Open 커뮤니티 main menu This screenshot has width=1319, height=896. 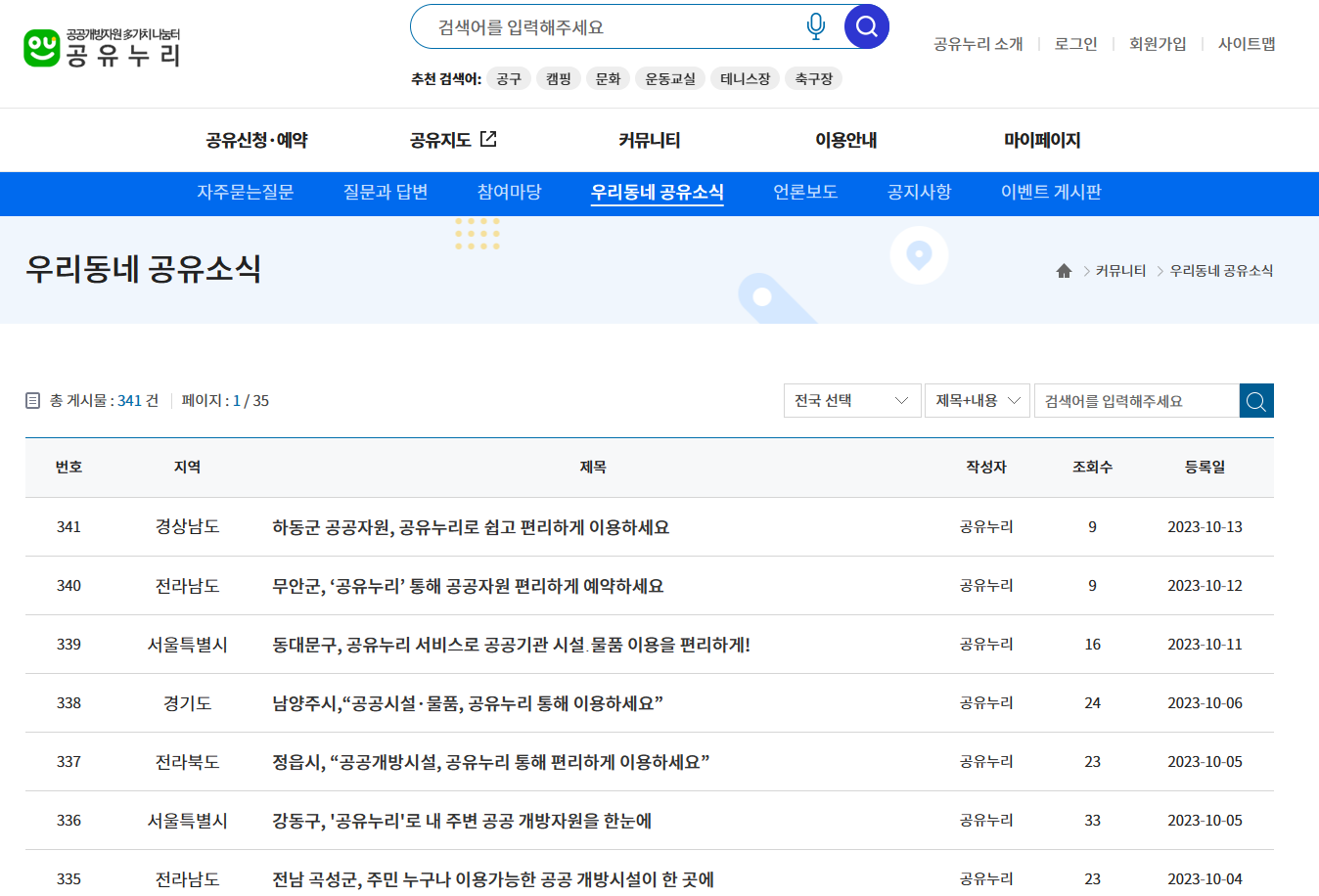tap(650, 140)
